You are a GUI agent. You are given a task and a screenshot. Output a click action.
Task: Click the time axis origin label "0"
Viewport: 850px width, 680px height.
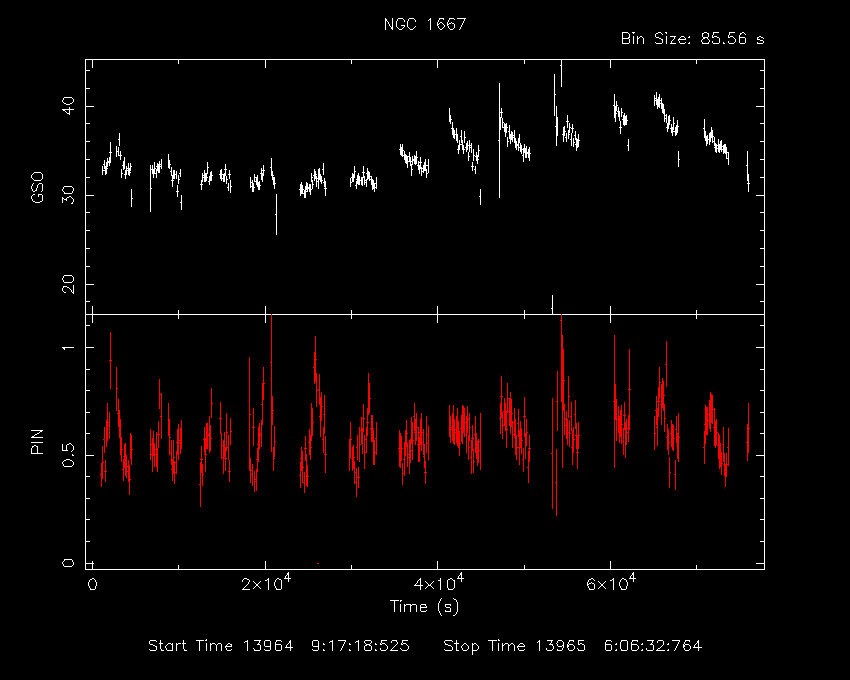coord(93,585)
